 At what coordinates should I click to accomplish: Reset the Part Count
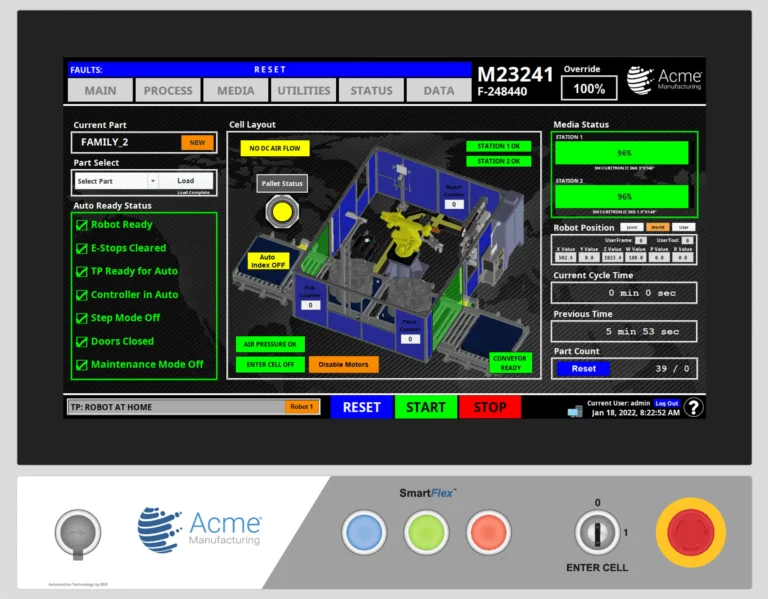coord(584,368)
